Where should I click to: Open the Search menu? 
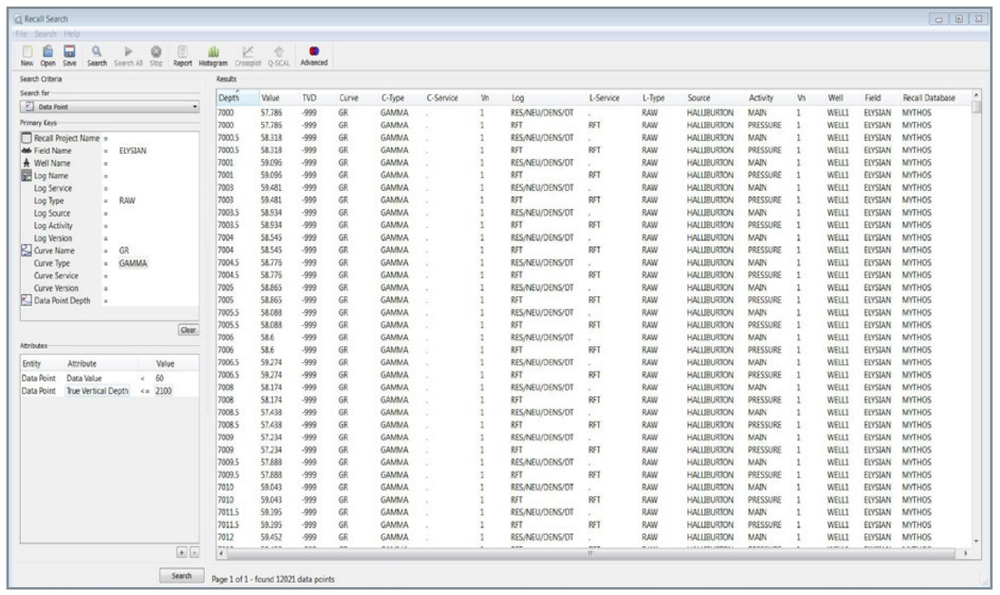45,34
